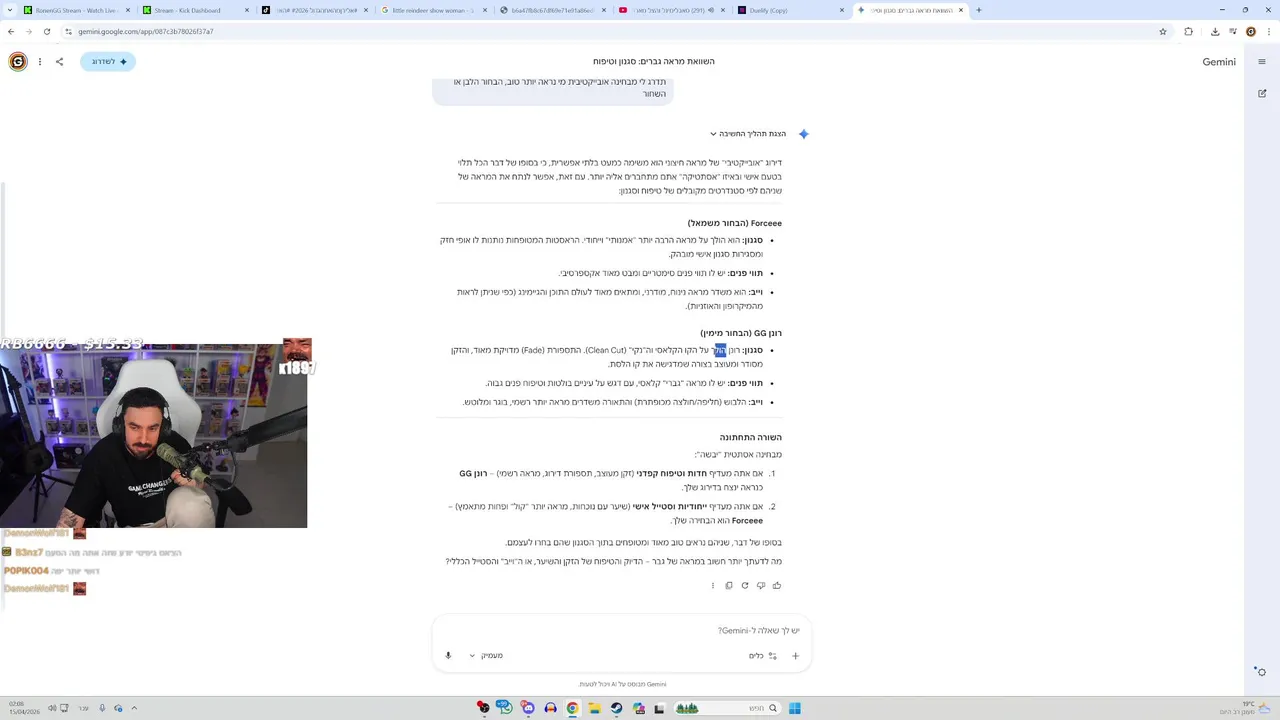Image resolution: width=1280 pixels, height=720 pixels.
Task: Click the לשדרוג upgrade button
Action: pyautogui.click(x=108, y=62)
